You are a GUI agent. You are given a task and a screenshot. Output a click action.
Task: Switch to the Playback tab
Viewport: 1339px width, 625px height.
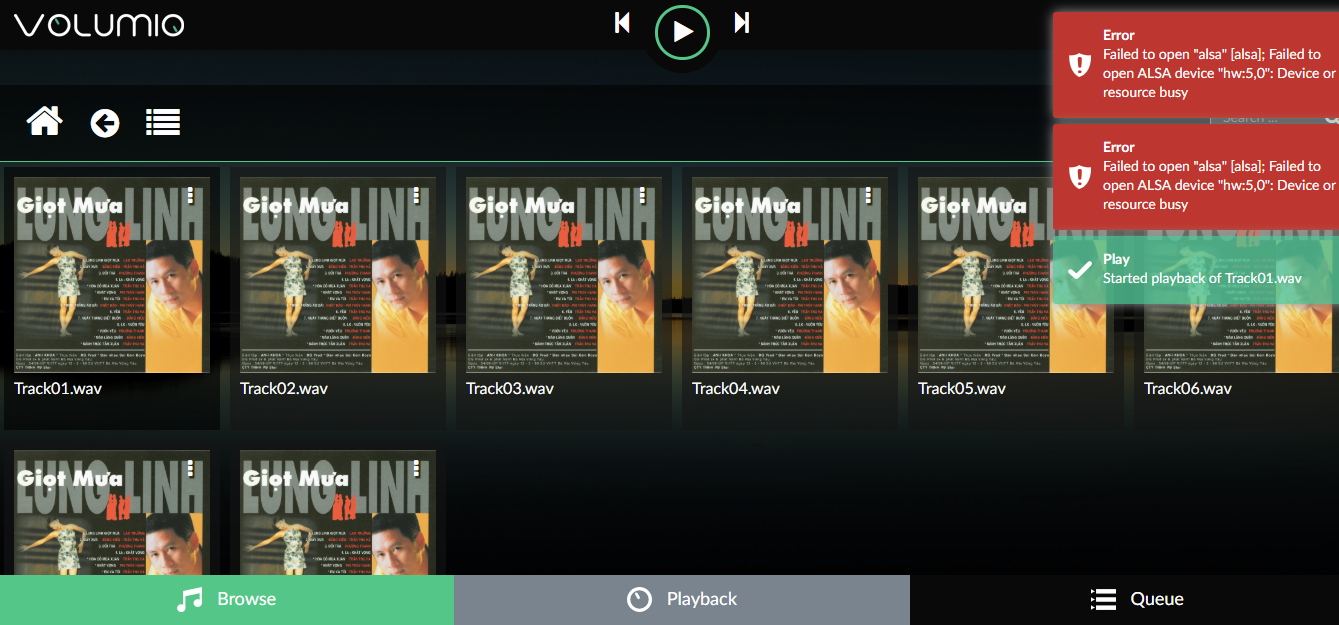click(x=682, y=599)
